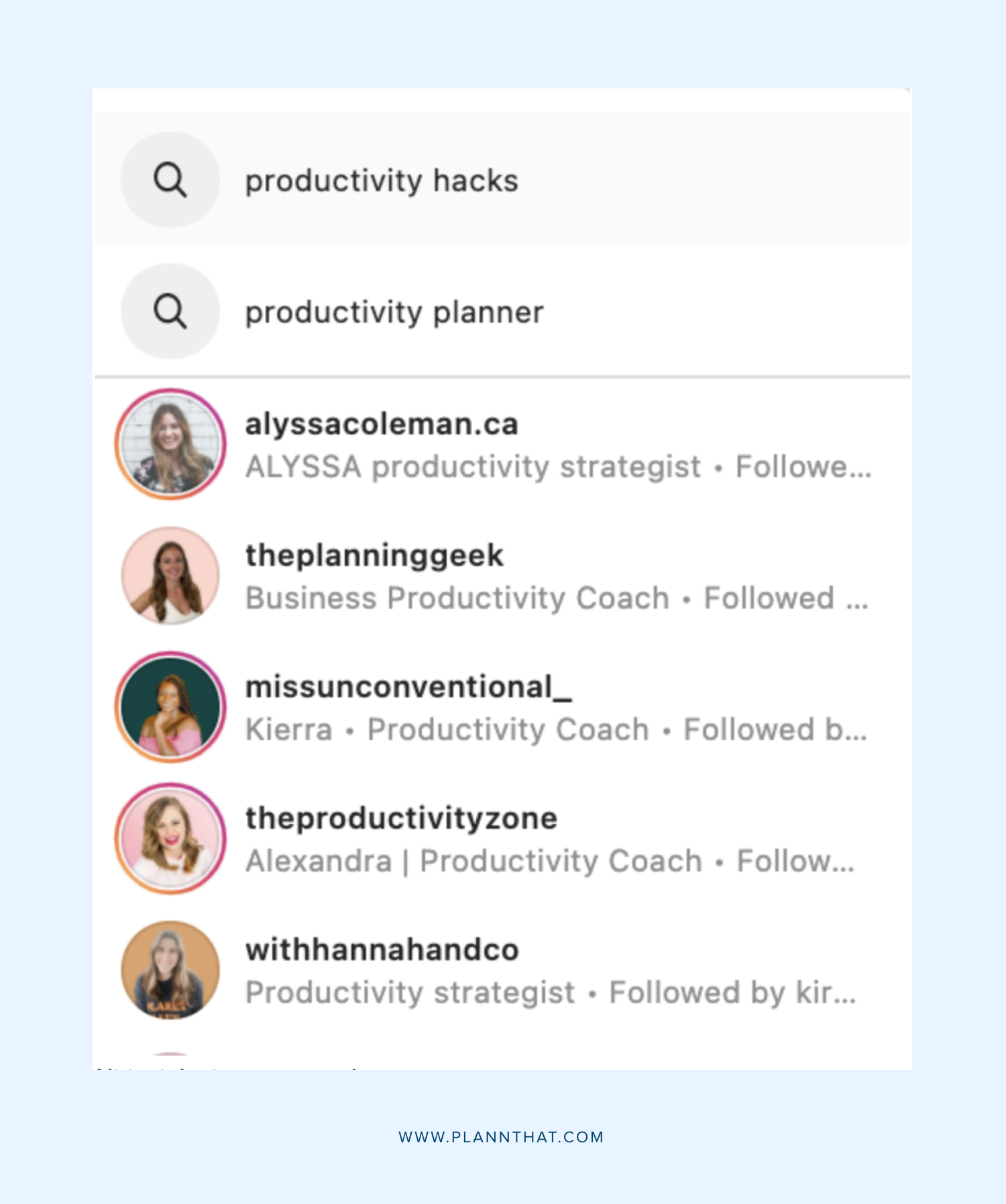This screenshot has height=1204, width=1006.
Task: Click the magnifying glass icon beside 'productivity planner'
Action: [170, 312]
